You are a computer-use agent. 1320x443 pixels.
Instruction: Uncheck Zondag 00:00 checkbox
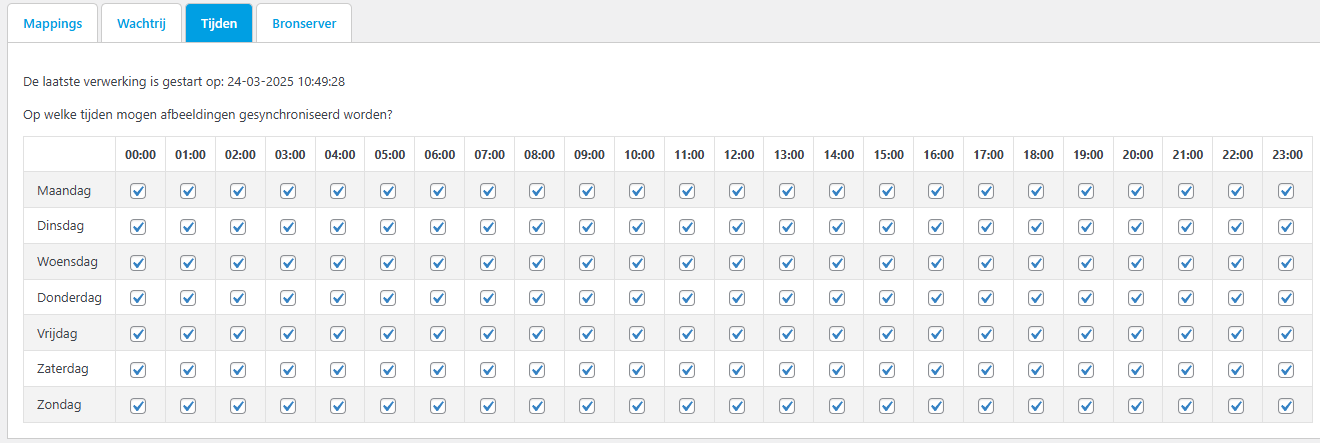pyautogui.click(x=138, y=406)
